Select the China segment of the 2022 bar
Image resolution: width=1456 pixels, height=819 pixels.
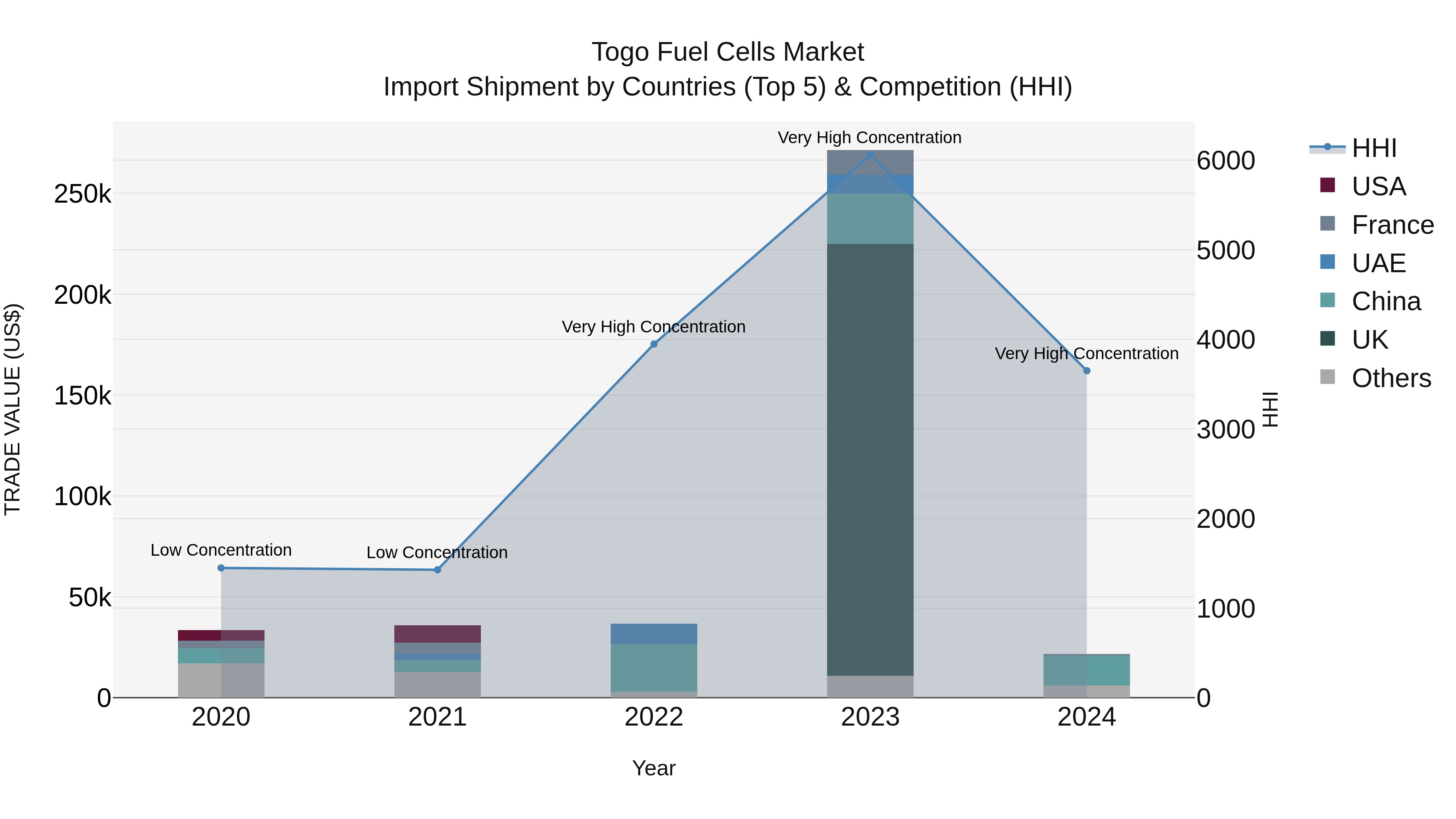654,668
